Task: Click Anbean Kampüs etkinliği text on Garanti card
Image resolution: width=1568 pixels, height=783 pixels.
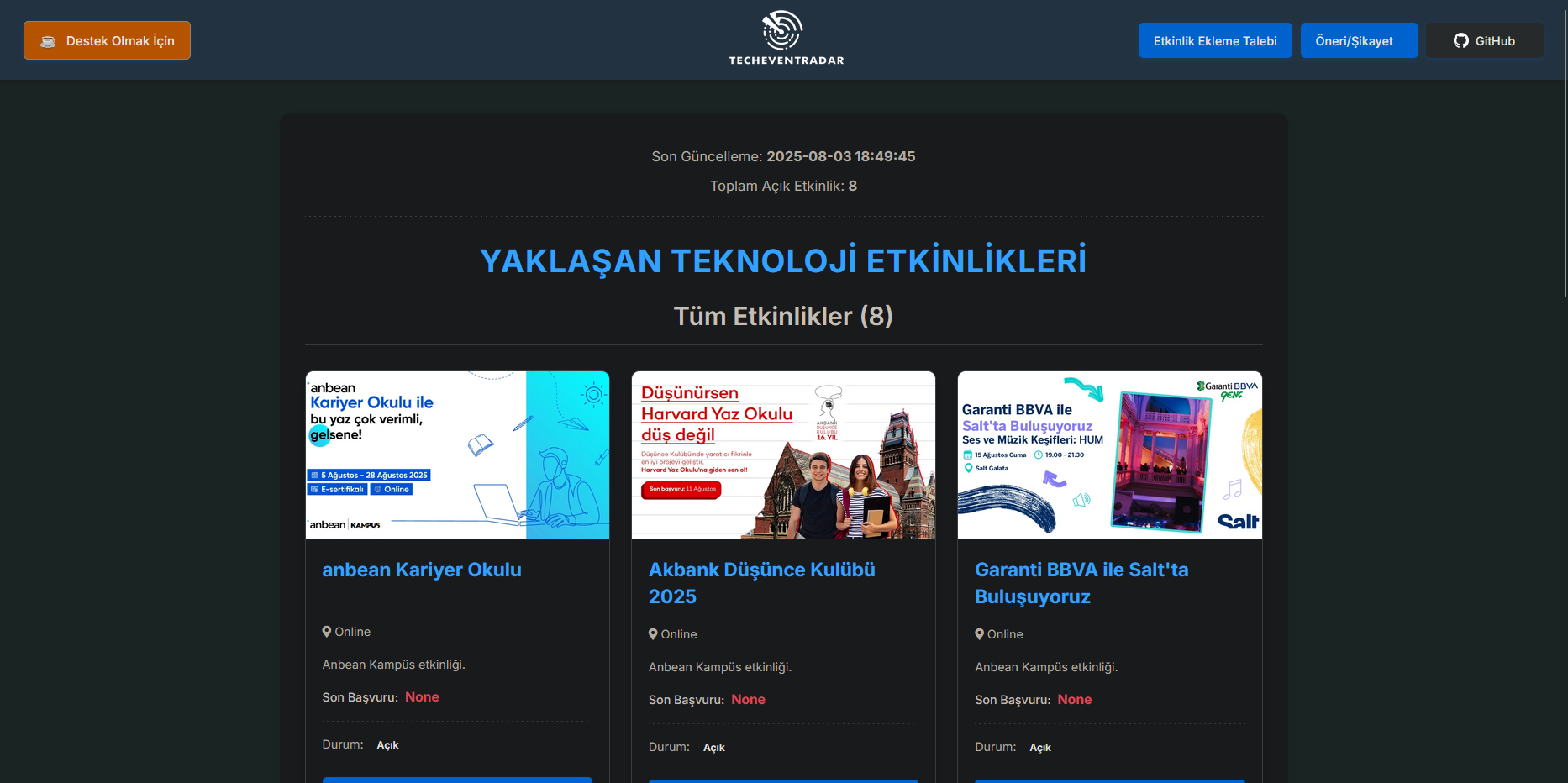Action: [x=1046, y=667]
